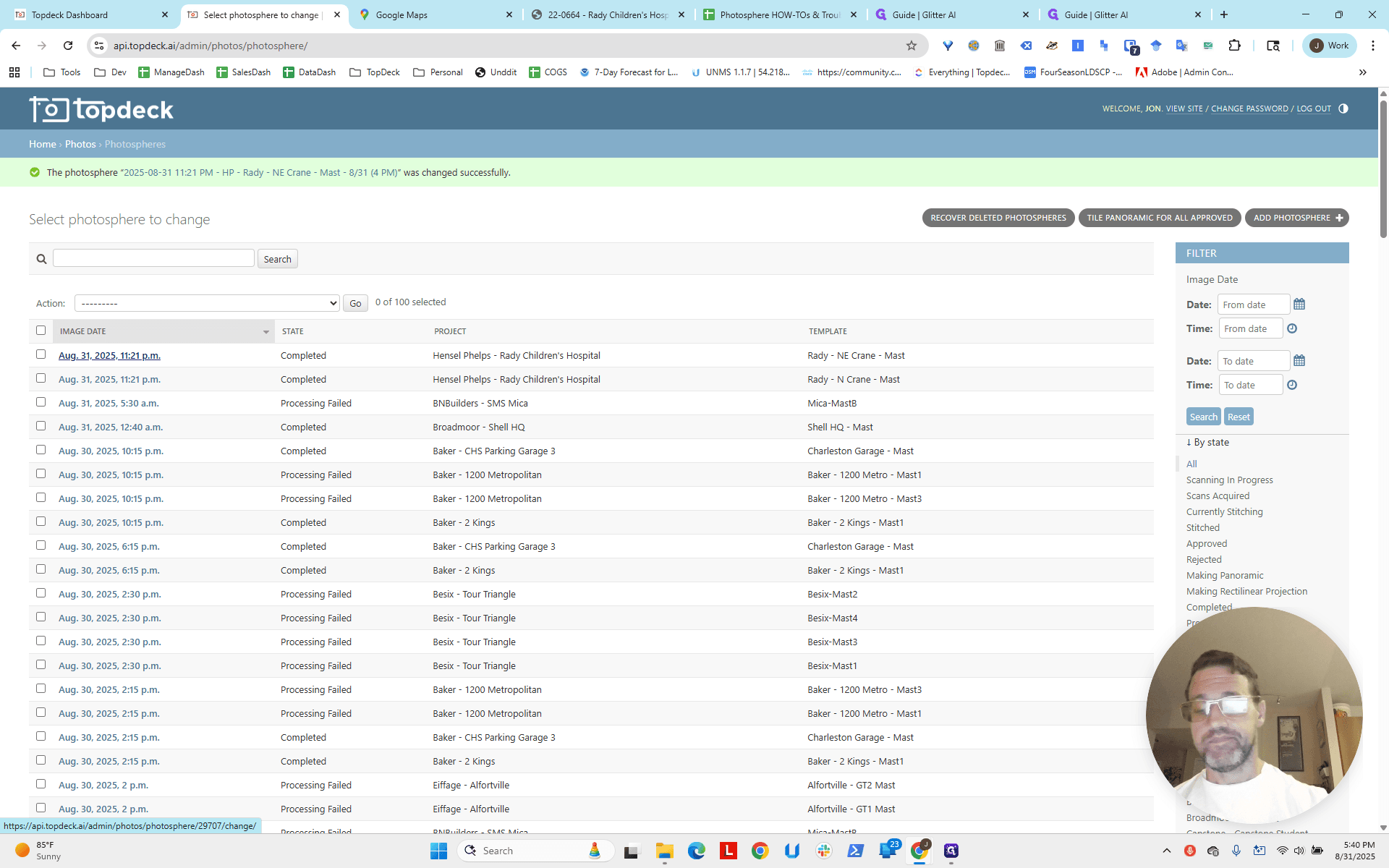Click the Reset filter button
Screen dimensions: 1389x868
click(1239, 417)
